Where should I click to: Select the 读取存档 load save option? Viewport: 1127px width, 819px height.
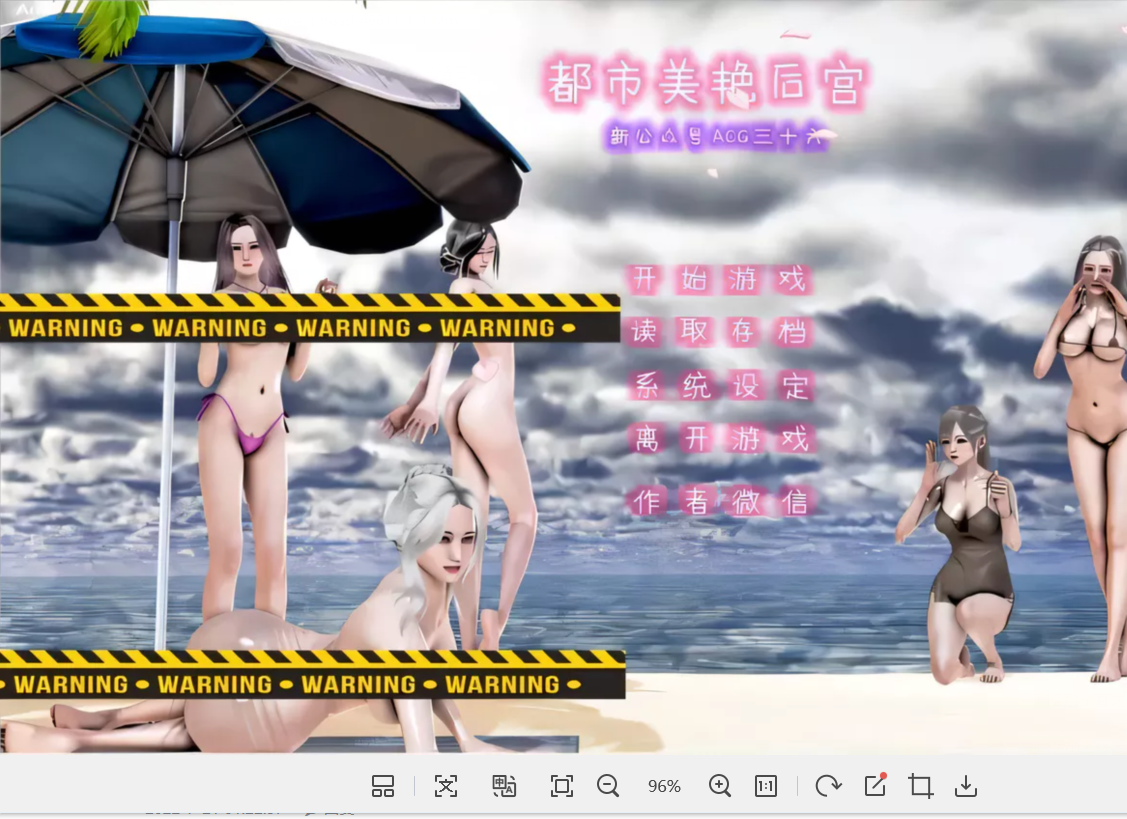click(722, 332)
